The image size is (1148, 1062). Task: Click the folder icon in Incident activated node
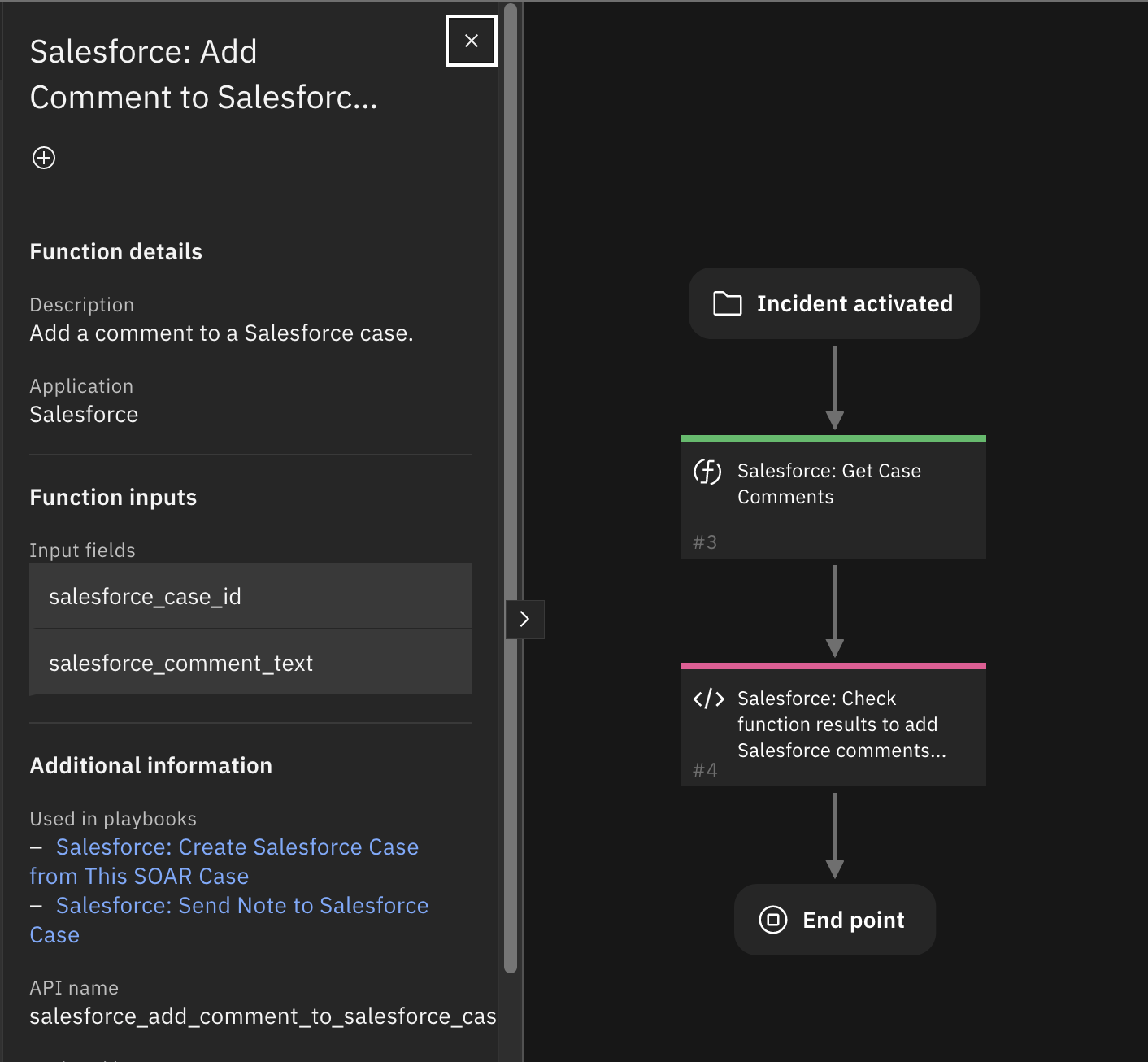click(x=727, y=303)
